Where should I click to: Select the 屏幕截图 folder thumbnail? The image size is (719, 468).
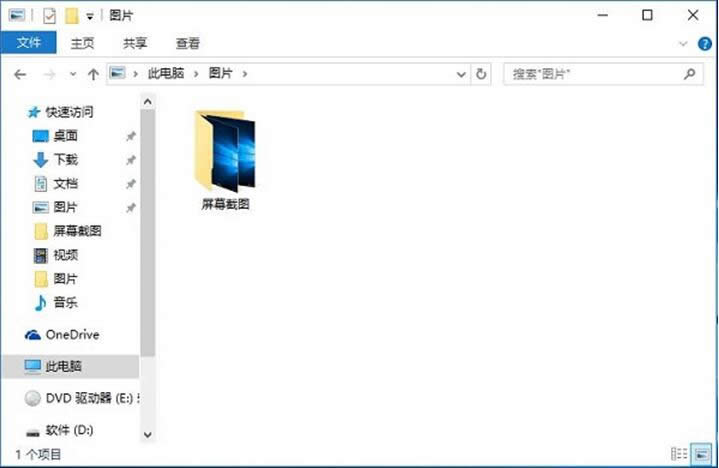[x=225, y=151]
